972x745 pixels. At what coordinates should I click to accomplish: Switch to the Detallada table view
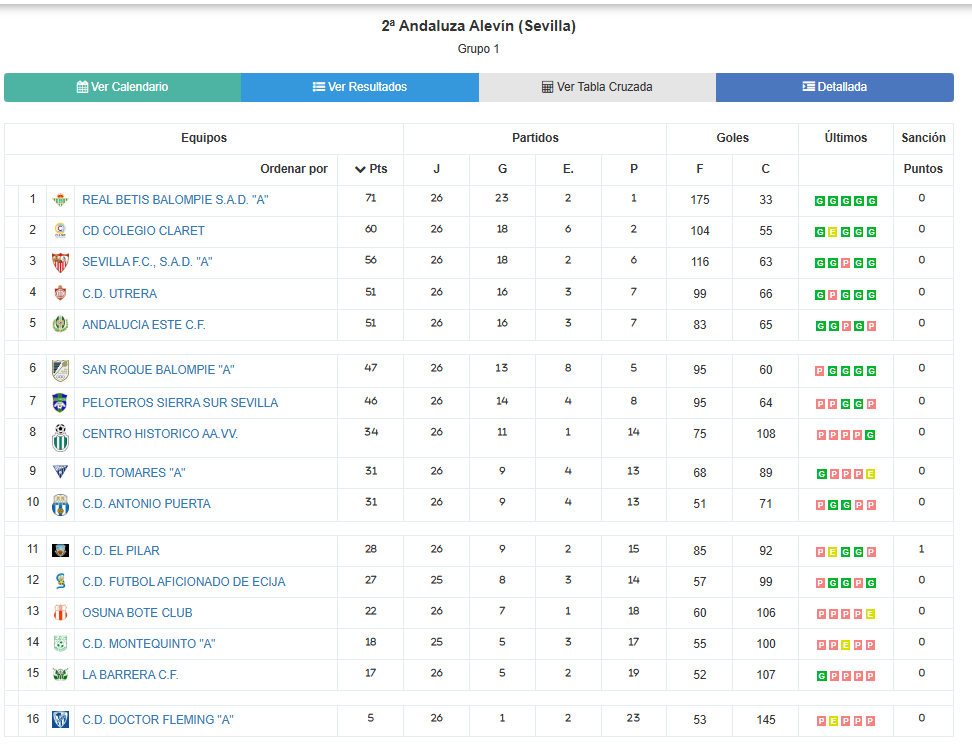click(x=834, y=87)
